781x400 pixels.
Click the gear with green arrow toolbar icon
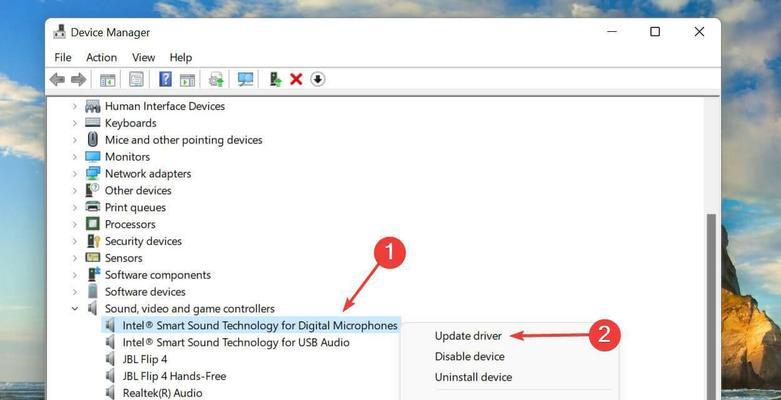tap(216, 79)
